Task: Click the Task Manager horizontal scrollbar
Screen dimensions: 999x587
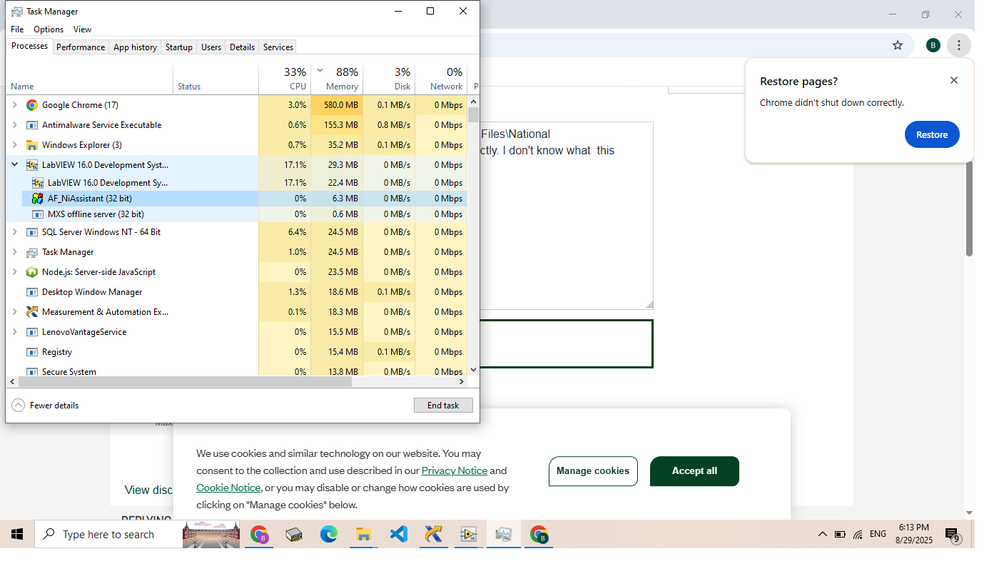Action: tap(185, 382)
